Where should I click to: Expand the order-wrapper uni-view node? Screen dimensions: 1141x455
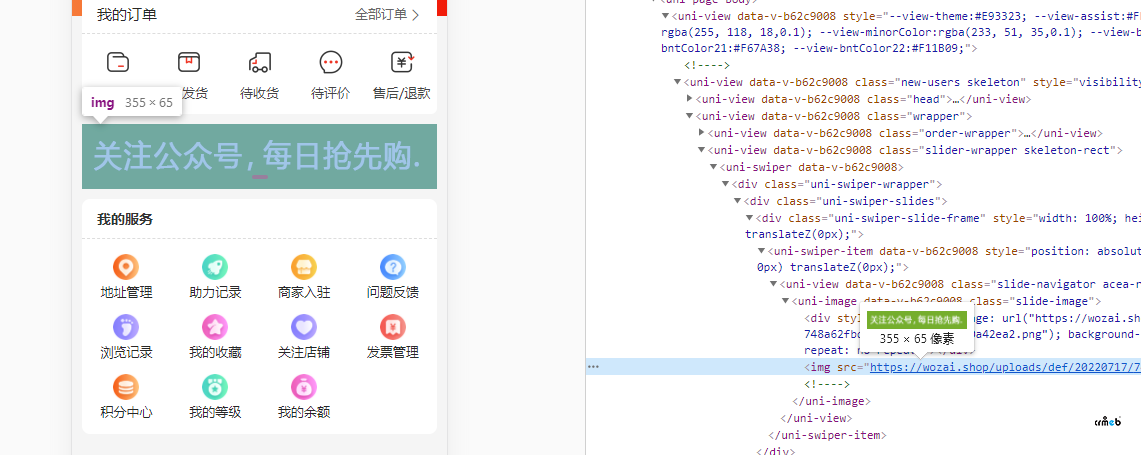point(702,132)
